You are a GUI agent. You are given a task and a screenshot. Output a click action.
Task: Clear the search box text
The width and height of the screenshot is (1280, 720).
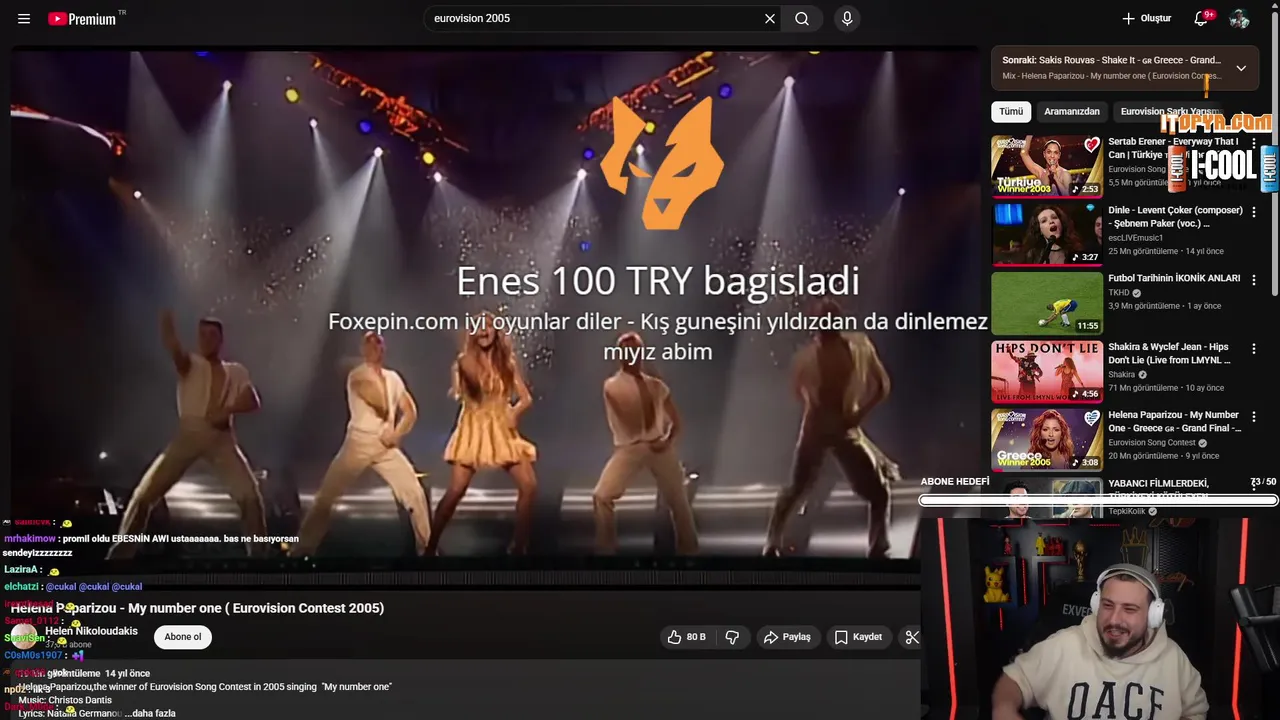pyautogui.click(x=770, y=19)
